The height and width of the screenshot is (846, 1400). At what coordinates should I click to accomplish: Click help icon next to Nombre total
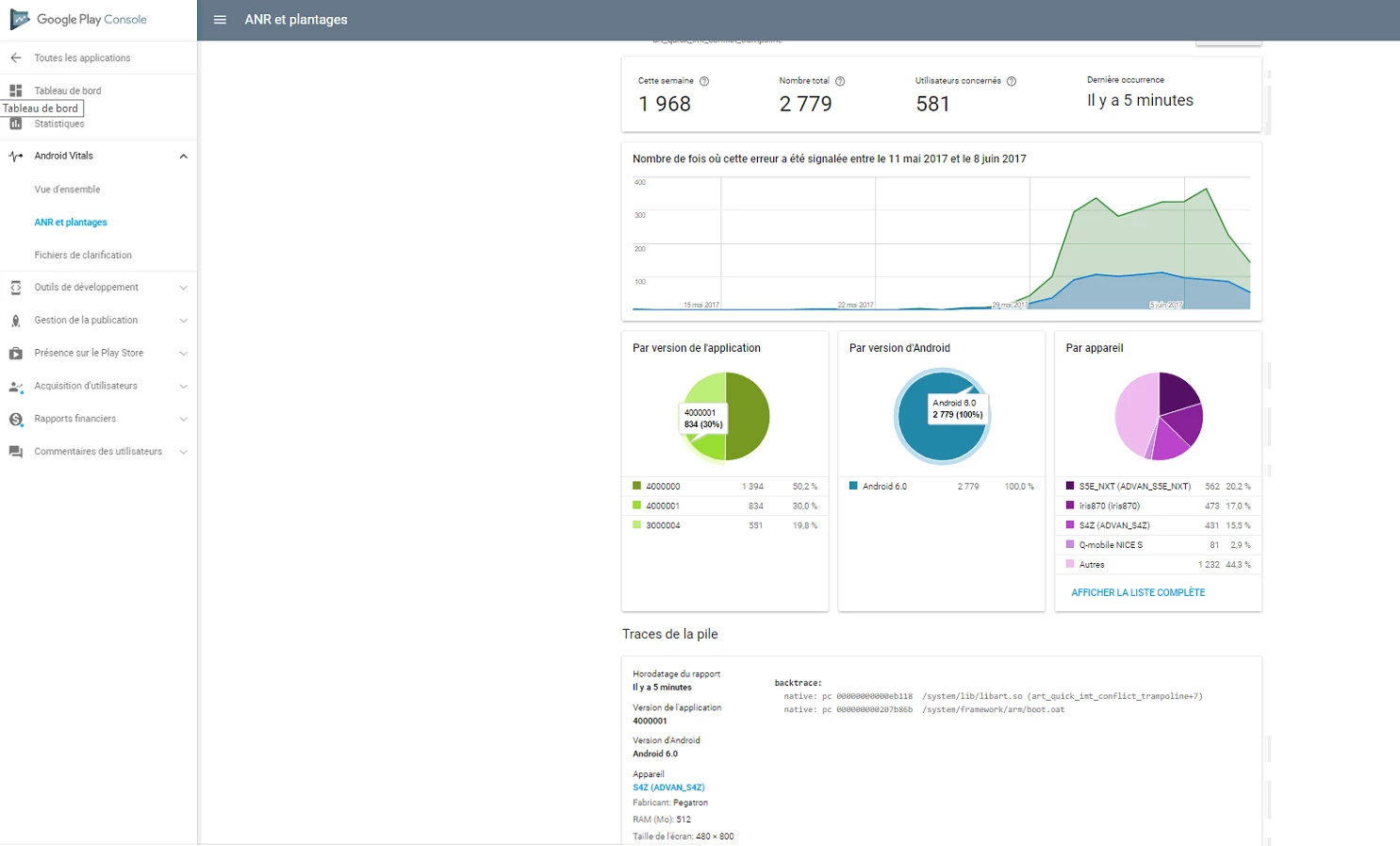pyautogui.click(x=840, y=81)
